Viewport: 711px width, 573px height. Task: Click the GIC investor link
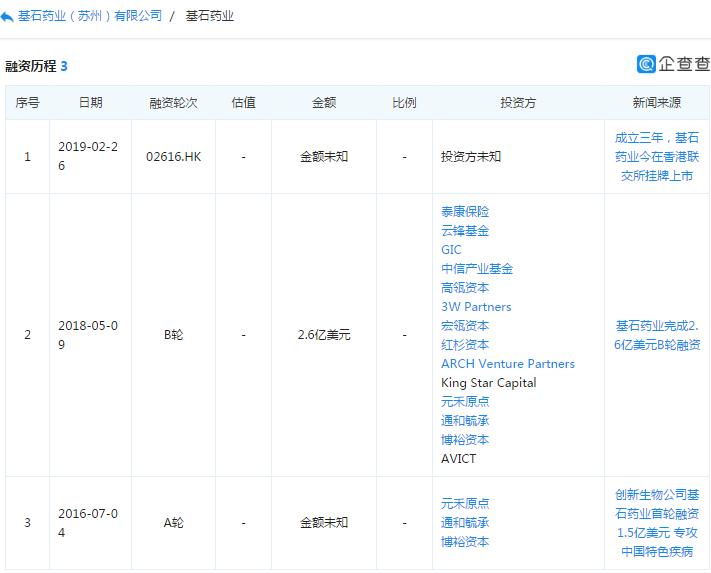(x=451, y=250)
